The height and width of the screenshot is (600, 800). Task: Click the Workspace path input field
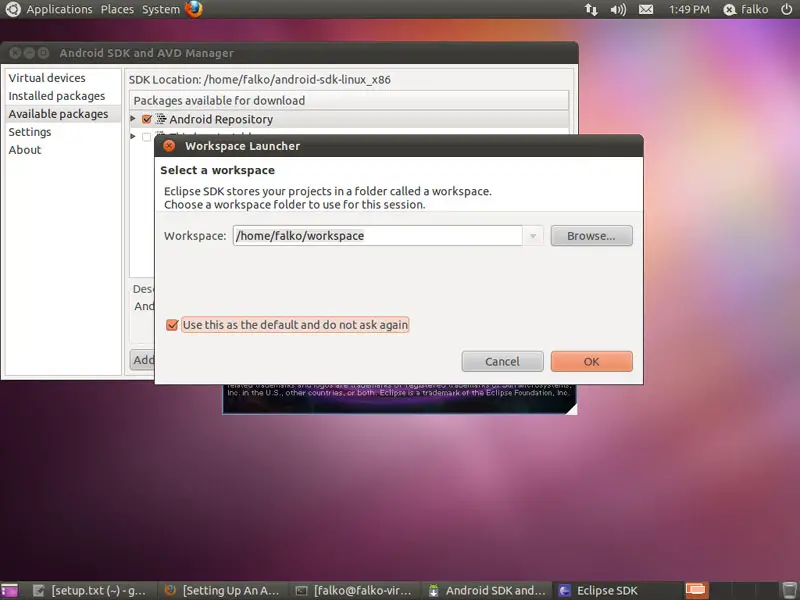pyautogui.click(x=378, y=236)
